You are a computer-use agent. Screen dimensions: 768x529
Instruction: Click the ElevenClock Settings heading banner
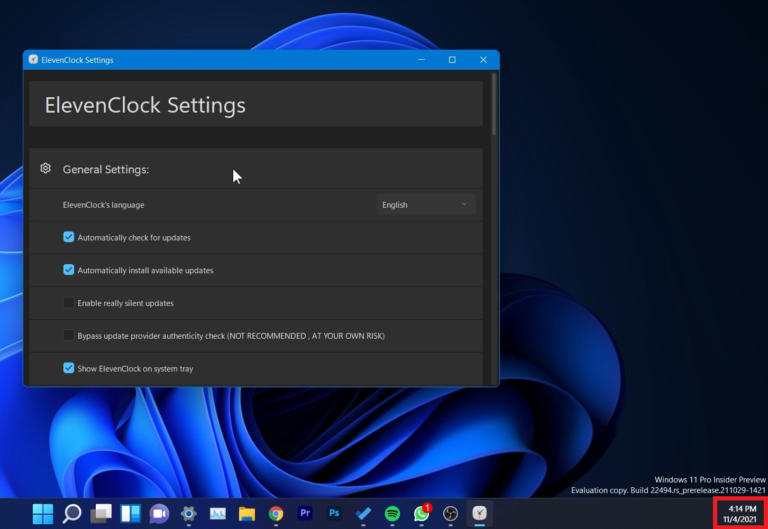click(256, 104)
